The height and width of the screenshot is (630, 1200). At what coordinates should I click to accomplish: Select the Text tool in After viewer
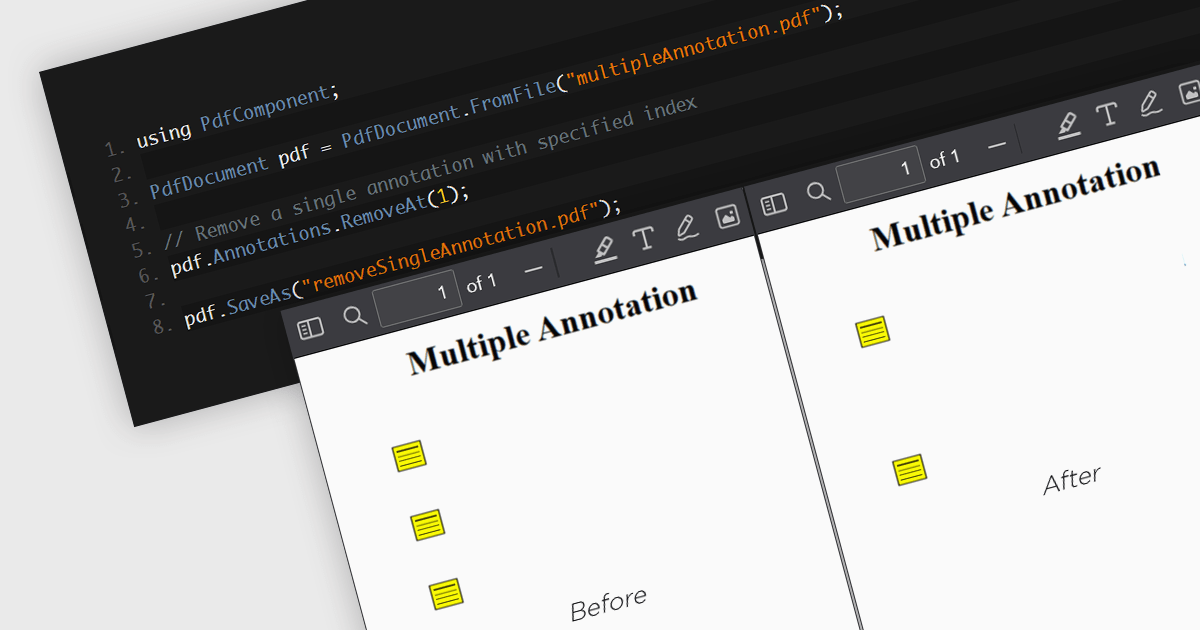click(x=1106, y=114)
